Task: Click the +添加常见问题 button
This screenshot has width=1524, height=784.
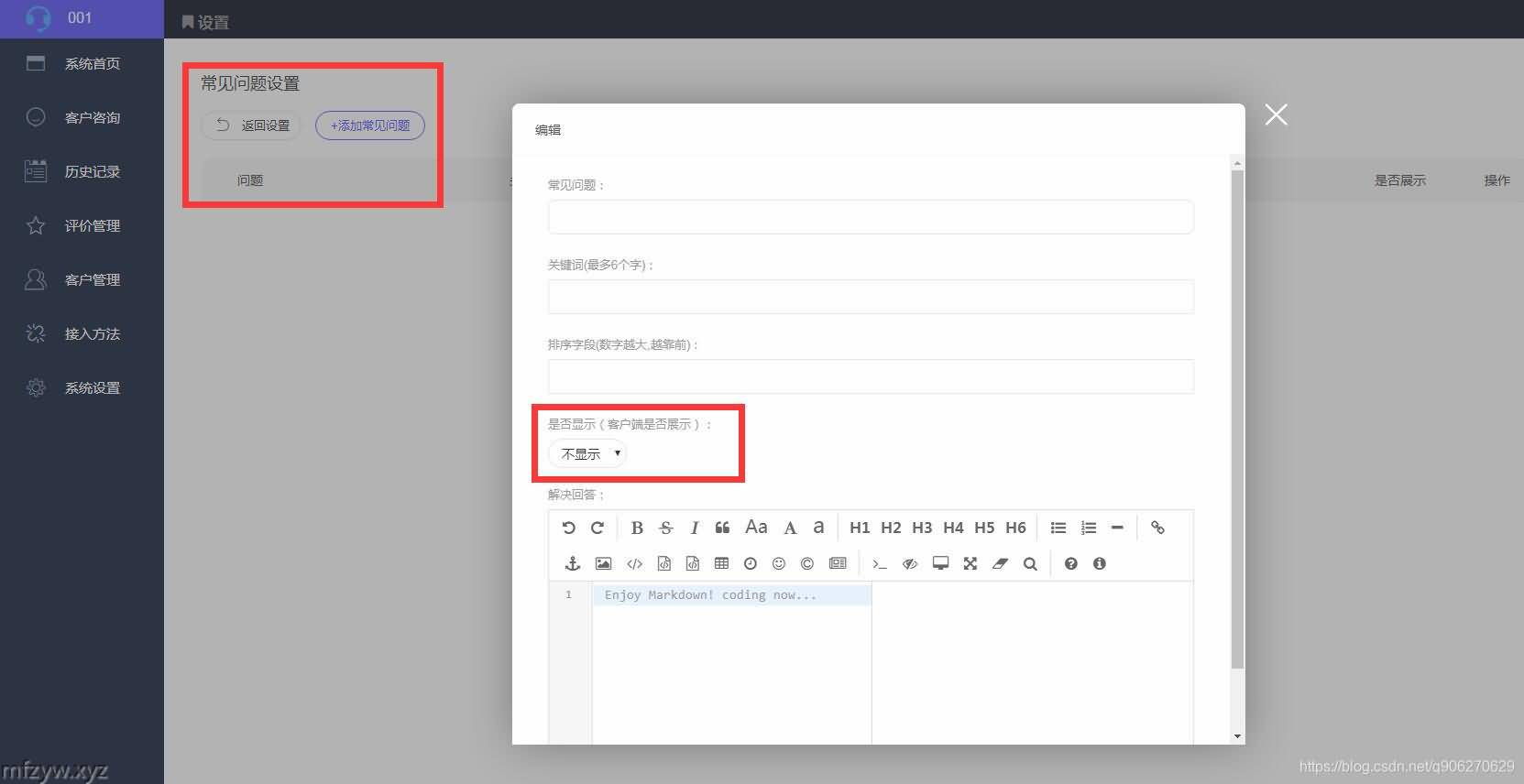Action: 370,125
